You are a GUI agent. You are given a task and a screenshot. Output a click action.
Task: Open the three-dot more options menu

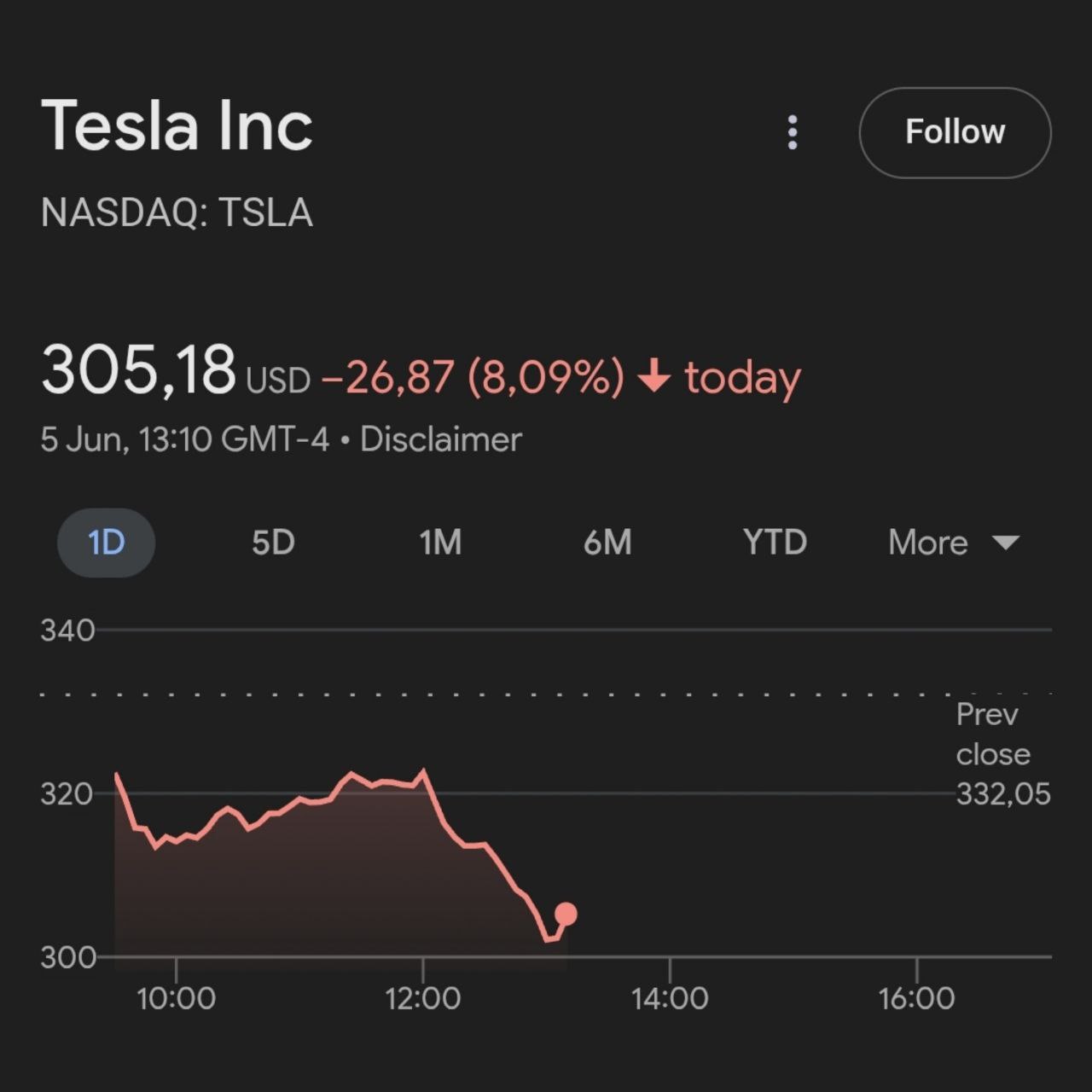793,133
